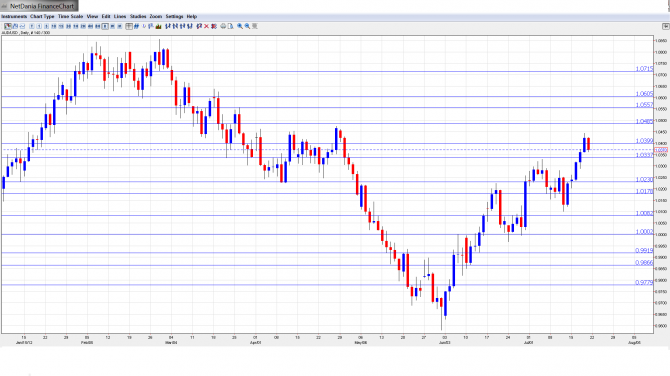Click the 0.9866 level label
The width and height of the screenshot is (670, 376).
pos(644,263)
